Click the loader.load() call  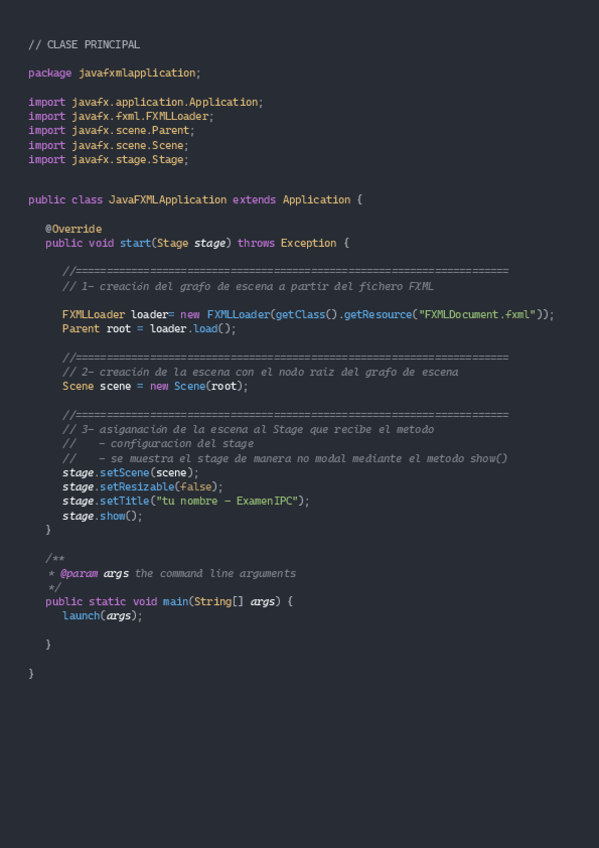[x=191, y=329]
